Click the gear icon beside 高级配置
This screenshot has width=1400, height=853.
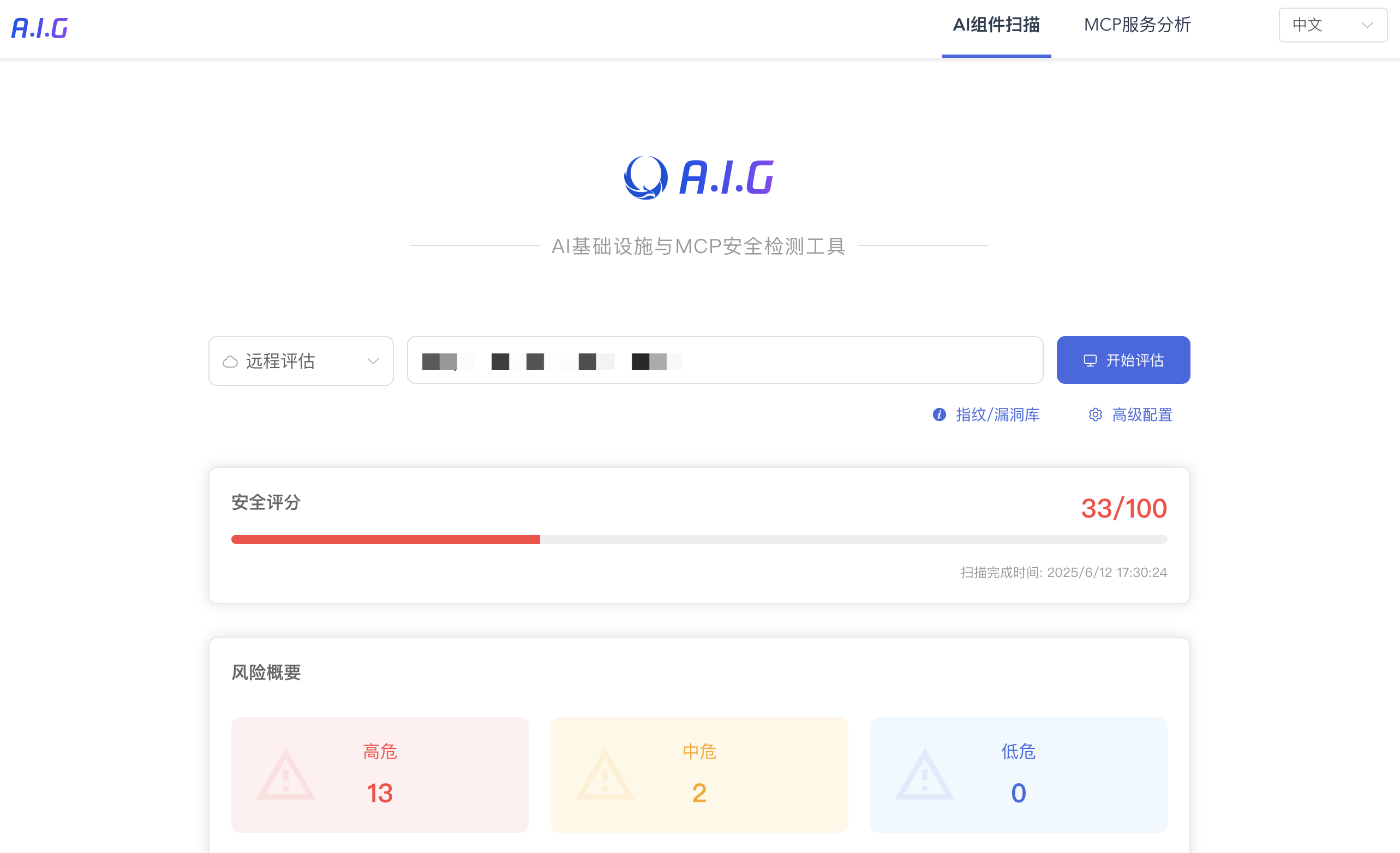[x=1095, y=415]
